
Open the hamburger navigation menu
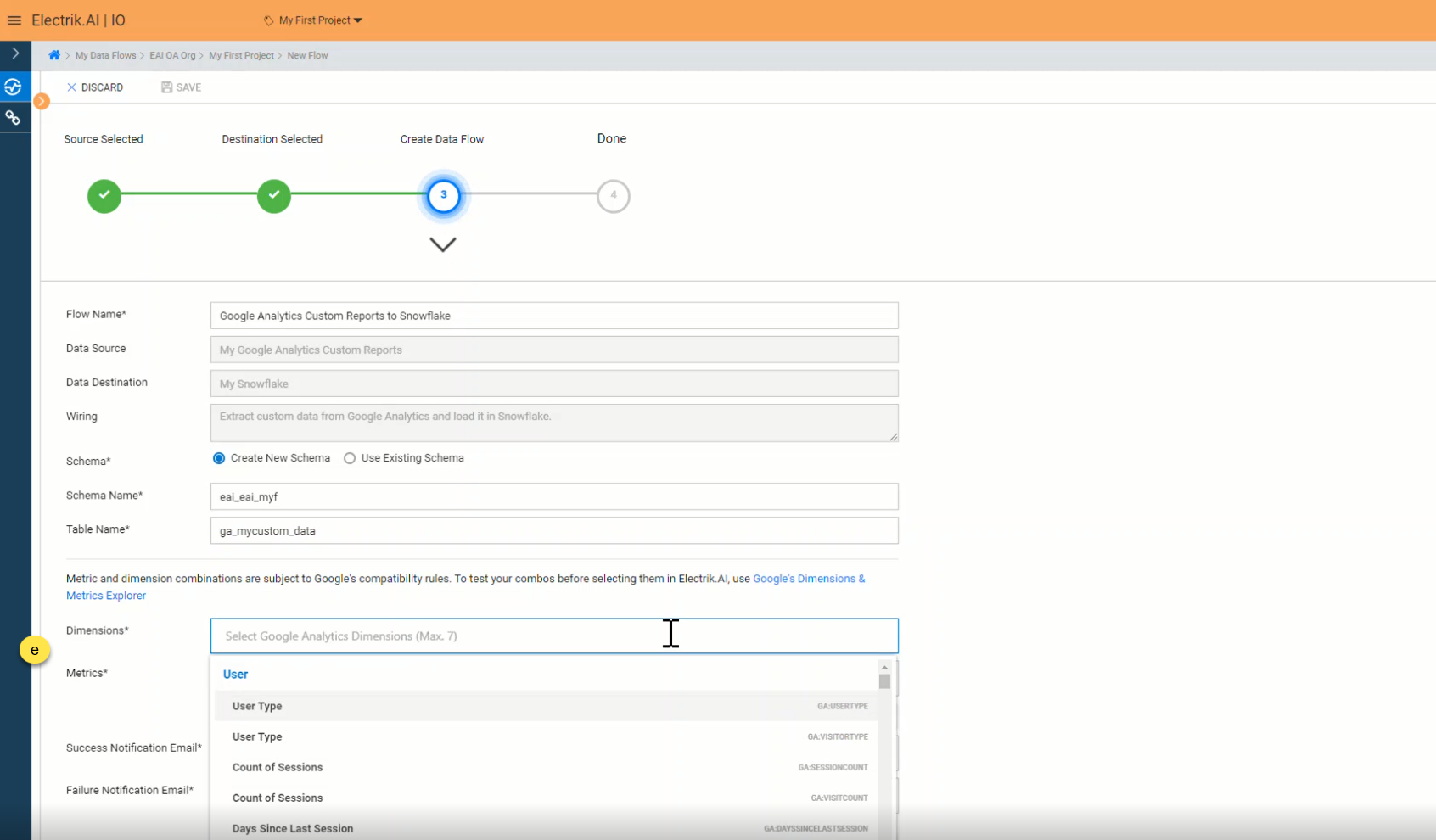[14, 20]
